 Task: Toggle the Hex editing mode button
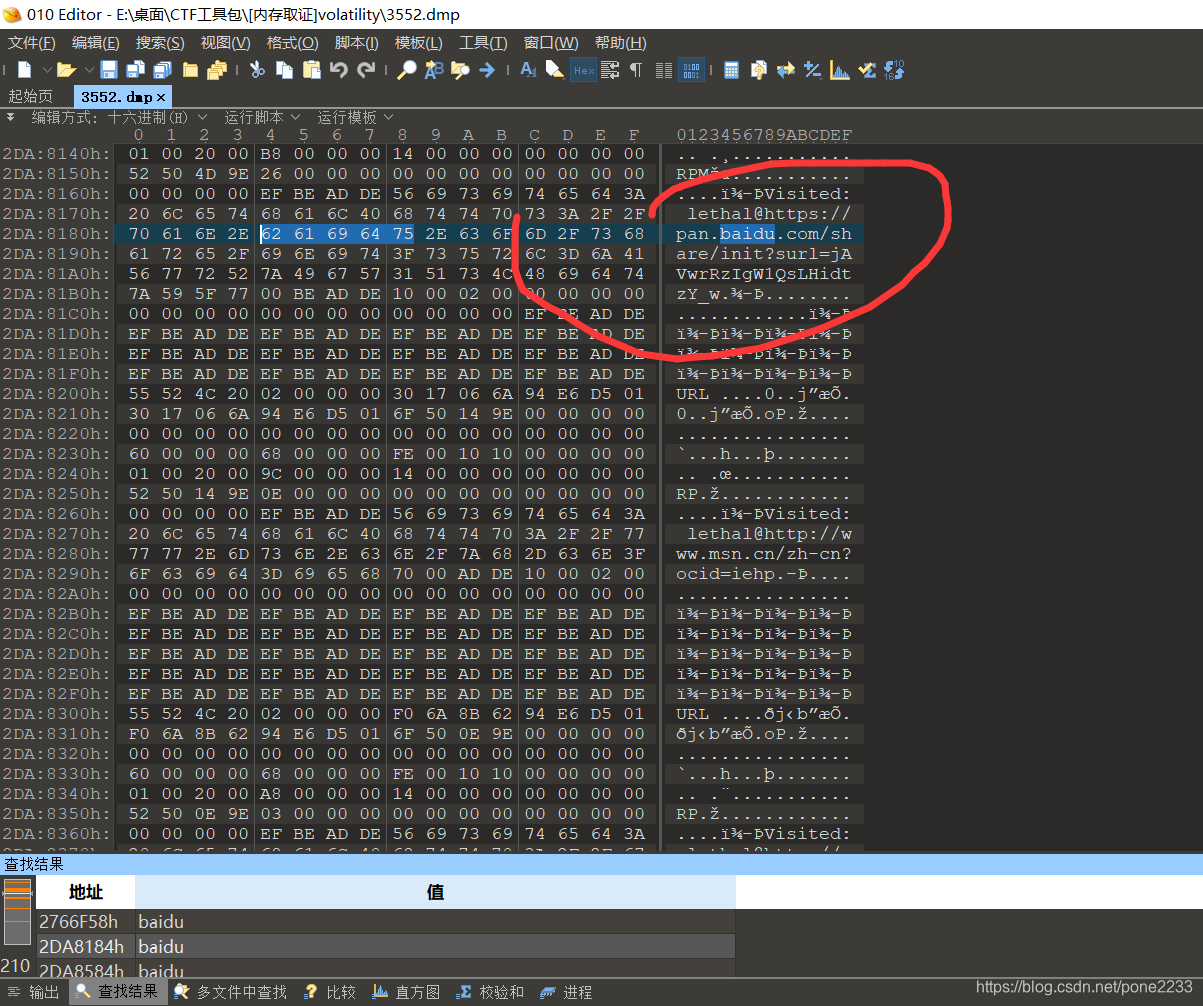coord(584,70)
